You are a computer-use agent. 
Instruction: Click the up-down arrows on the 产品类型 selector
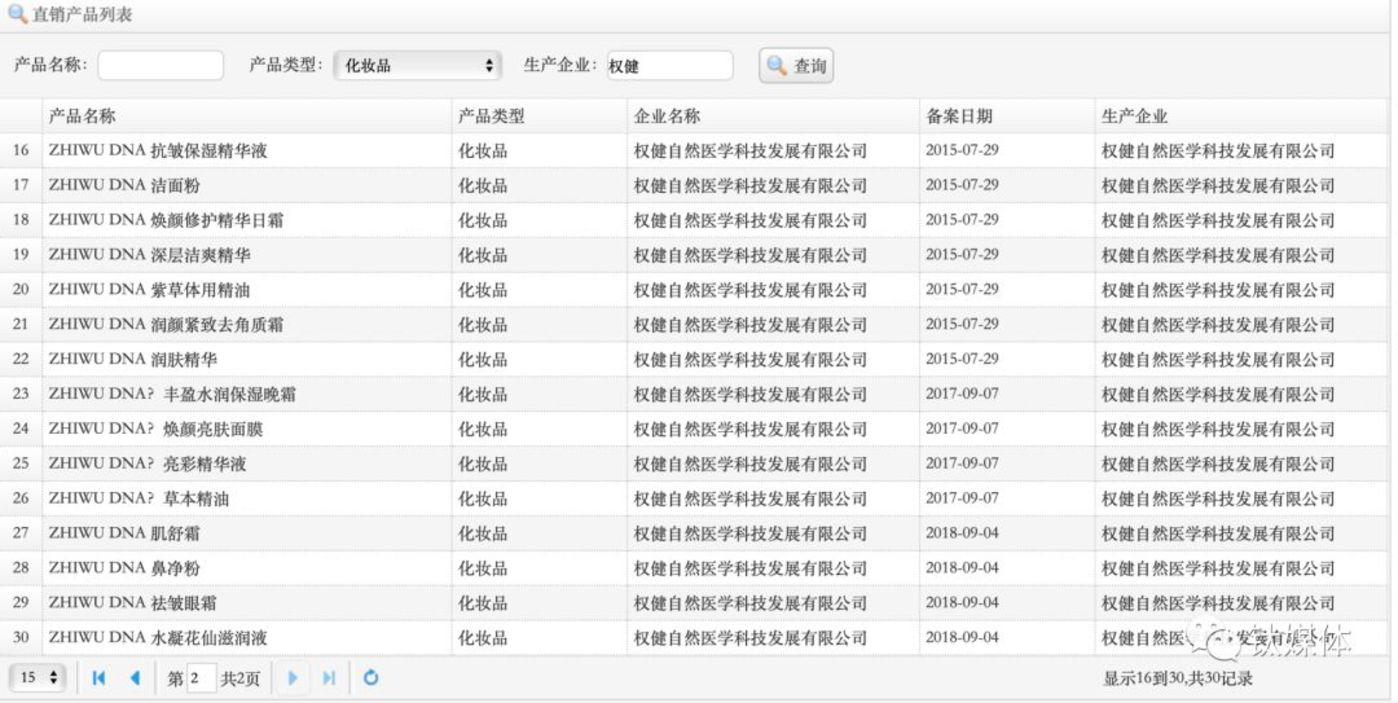(x=487, y=65)
